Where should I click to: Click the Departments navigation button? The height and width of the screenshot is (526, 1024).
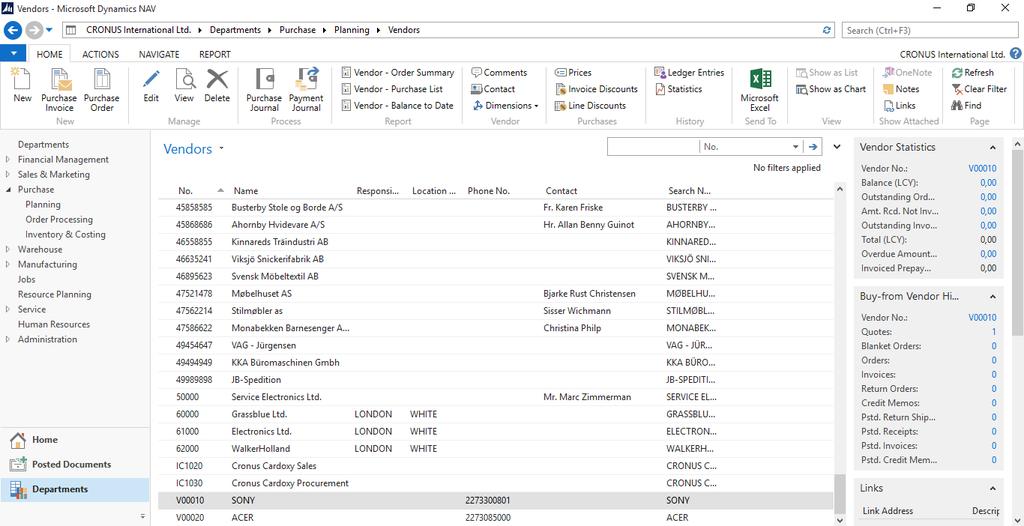[x=74, y=489]
